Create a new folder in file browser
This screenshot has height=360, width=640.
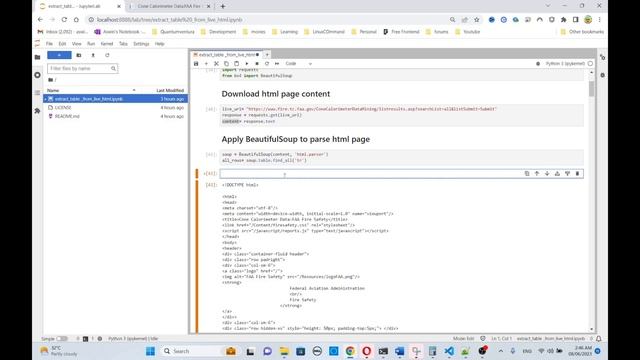click(79, 55)
